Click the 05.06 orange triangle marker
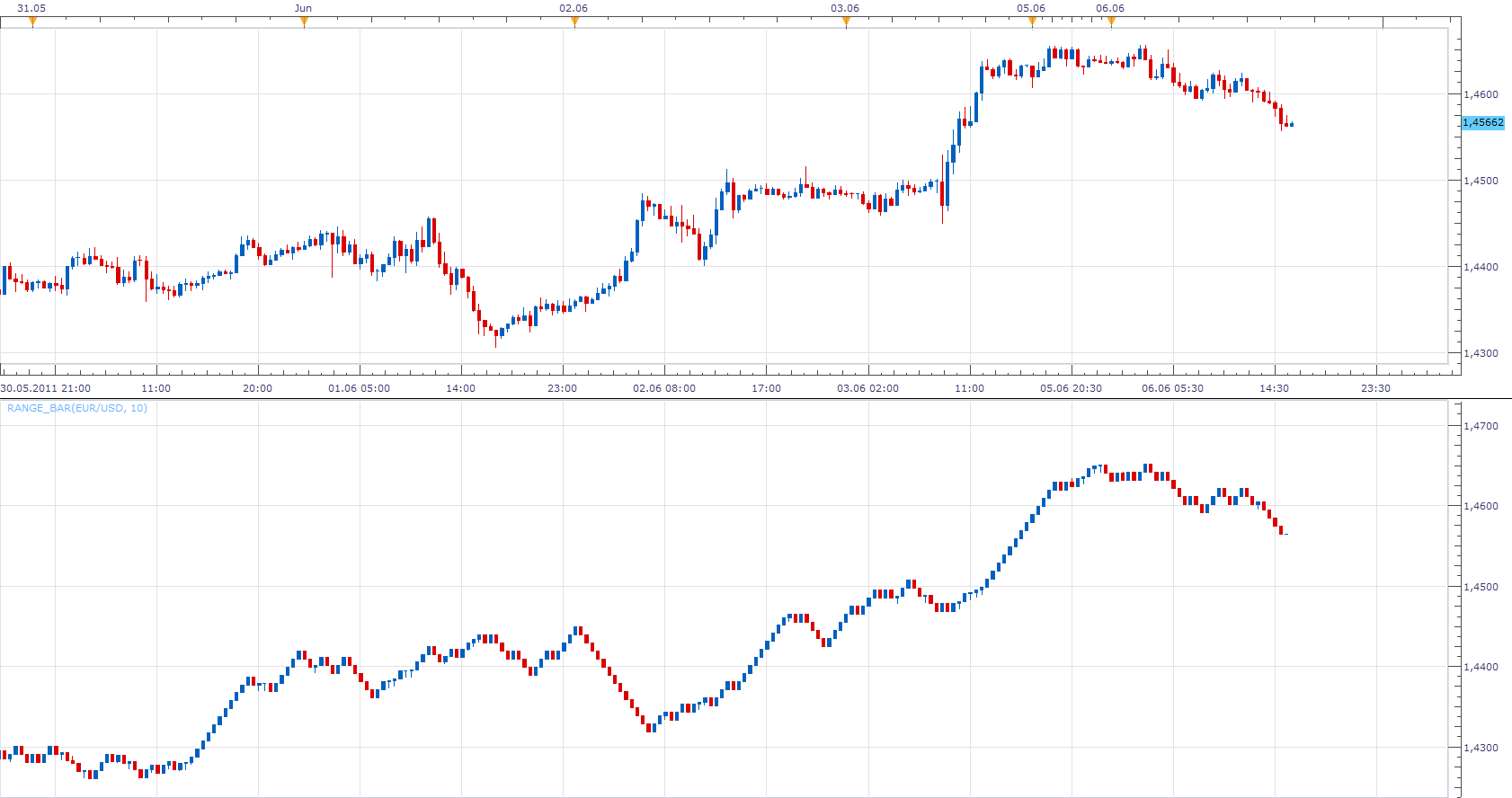Image resolution: width=1512 pixels, height=798 pixels. pyautogui.click(x=1032, y=22)
